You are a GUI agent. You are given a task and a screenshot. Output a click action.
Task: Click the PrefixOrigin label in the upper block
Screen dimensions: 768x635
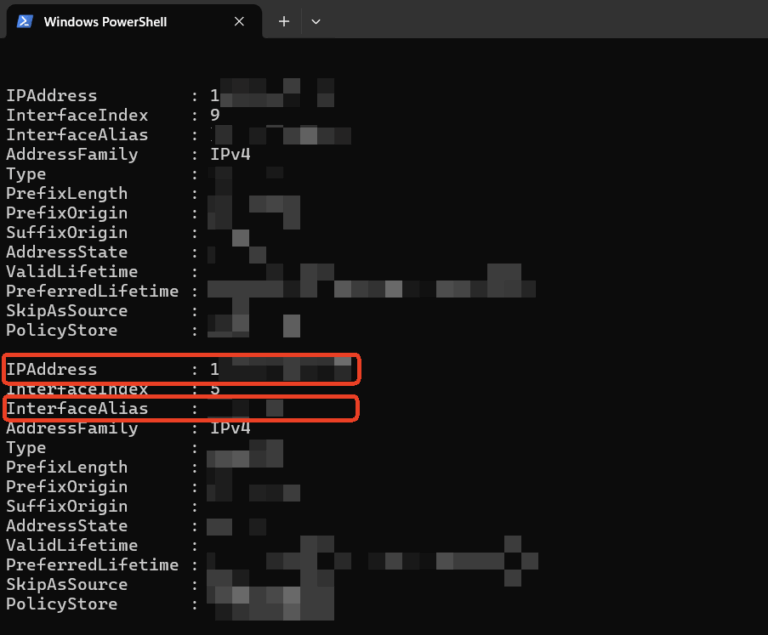(67, 213)
